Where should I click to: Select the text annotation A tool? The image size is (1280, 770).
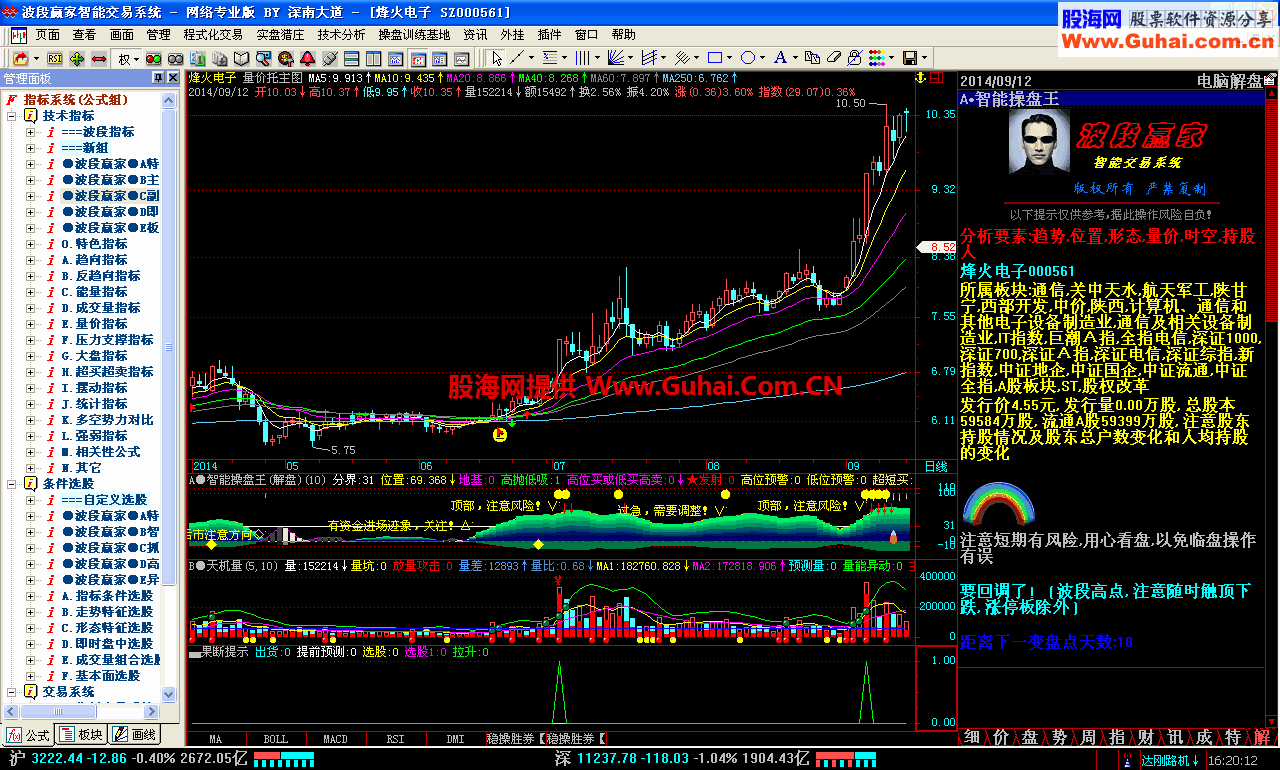click(x=780, y=58)
